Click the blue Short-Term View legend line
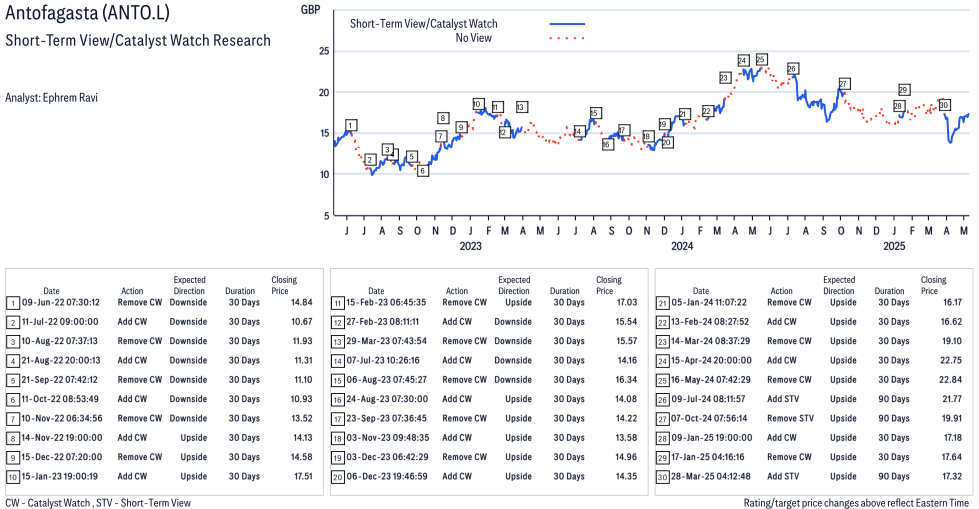This screenshot has width=979, height=509. [x=567, y=24]
